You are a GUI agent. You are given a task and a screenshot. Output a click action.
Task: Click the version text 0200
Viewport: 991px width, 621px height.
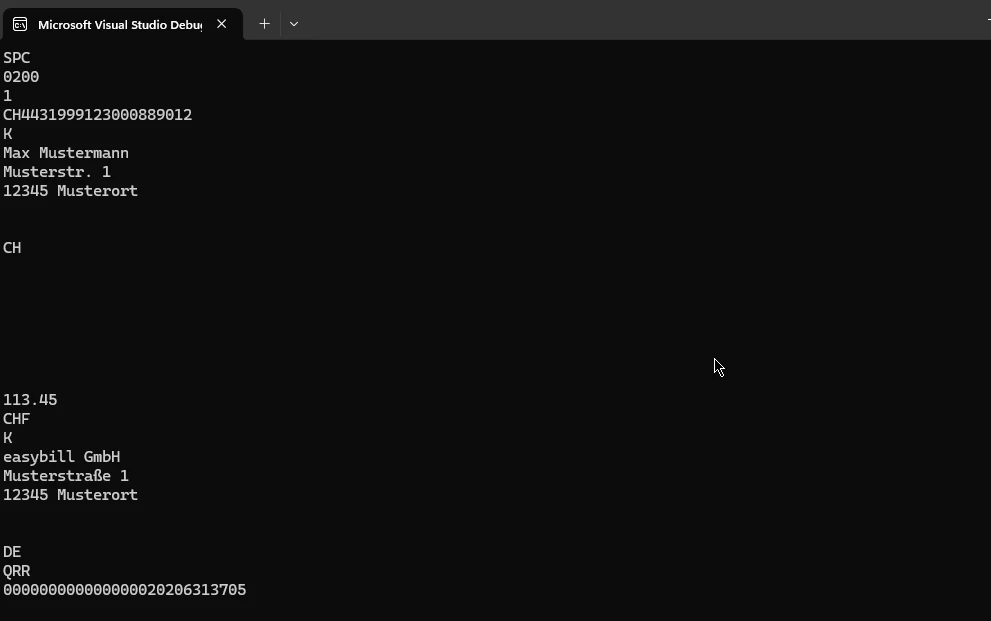coord(21,77)
